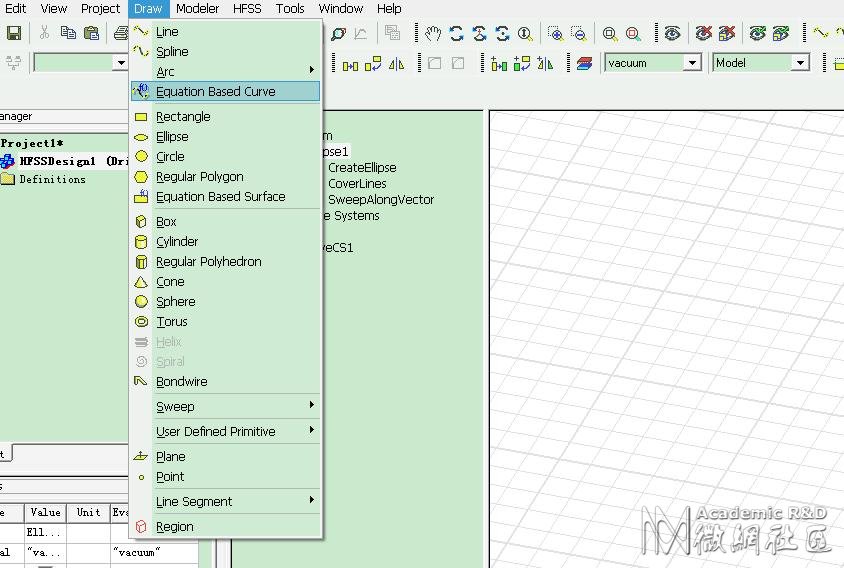Click the Duplicate Along Line icon
The image size is (844, 568).
[x=499, y=64]
